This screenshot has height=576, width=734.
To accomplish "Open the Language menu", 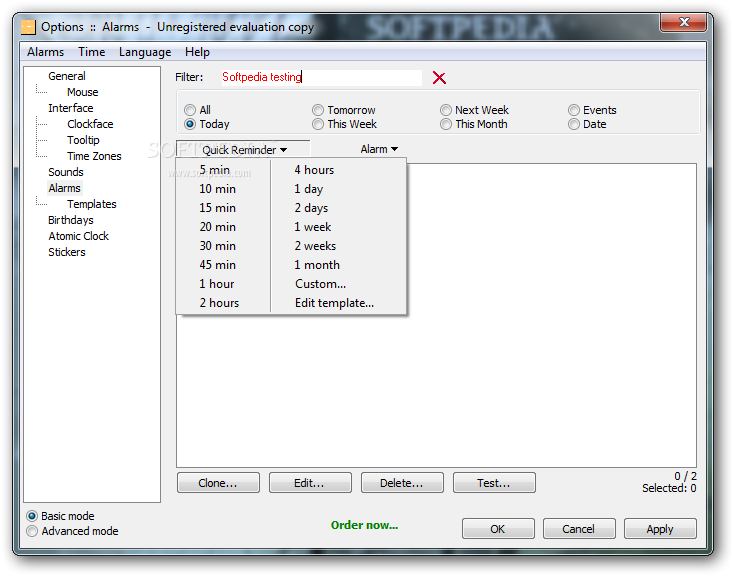I will pyautogui.click(x=145, y=52).
